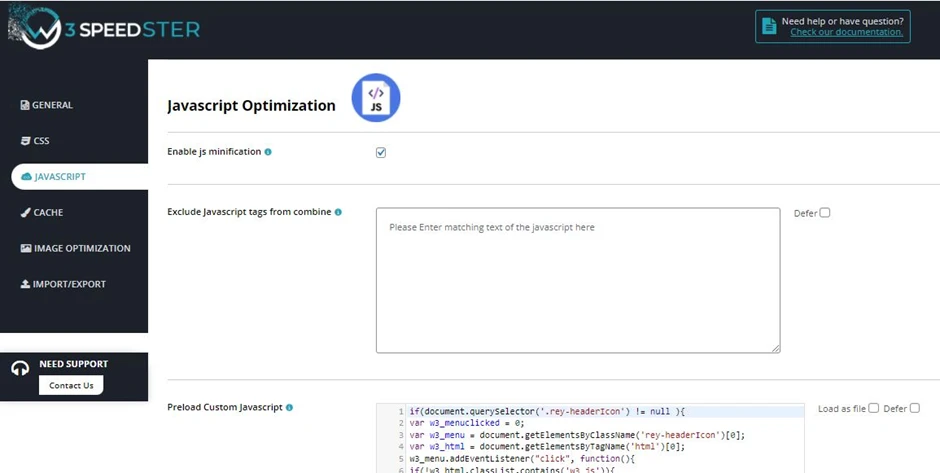940x473 pixels.
Task: Click info icon next to Enable js minification
Action: 268,152
